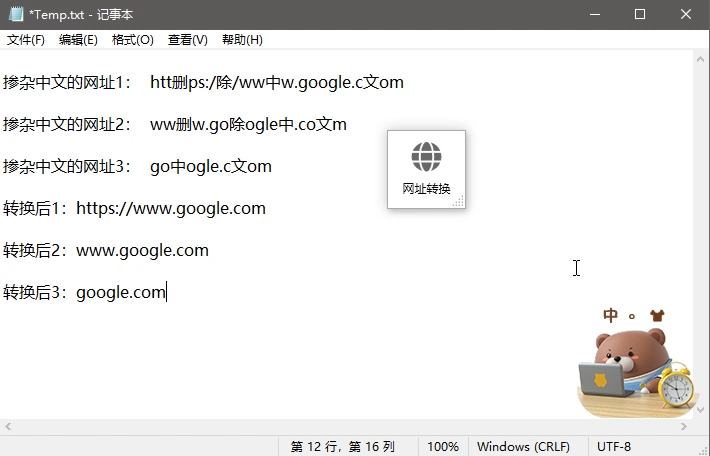The height and width of the screenshot is (456, 710).
Task: Click the 网址转换 button label
Action: click(426, 188)
